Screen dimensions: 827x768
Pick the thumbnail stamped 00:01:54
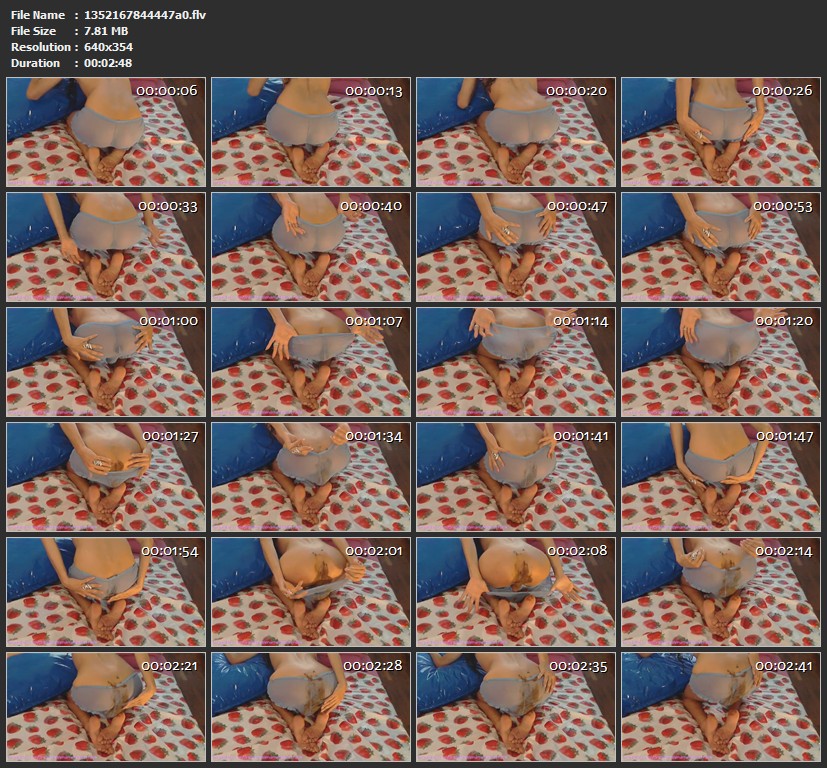(x=105, y=591)
